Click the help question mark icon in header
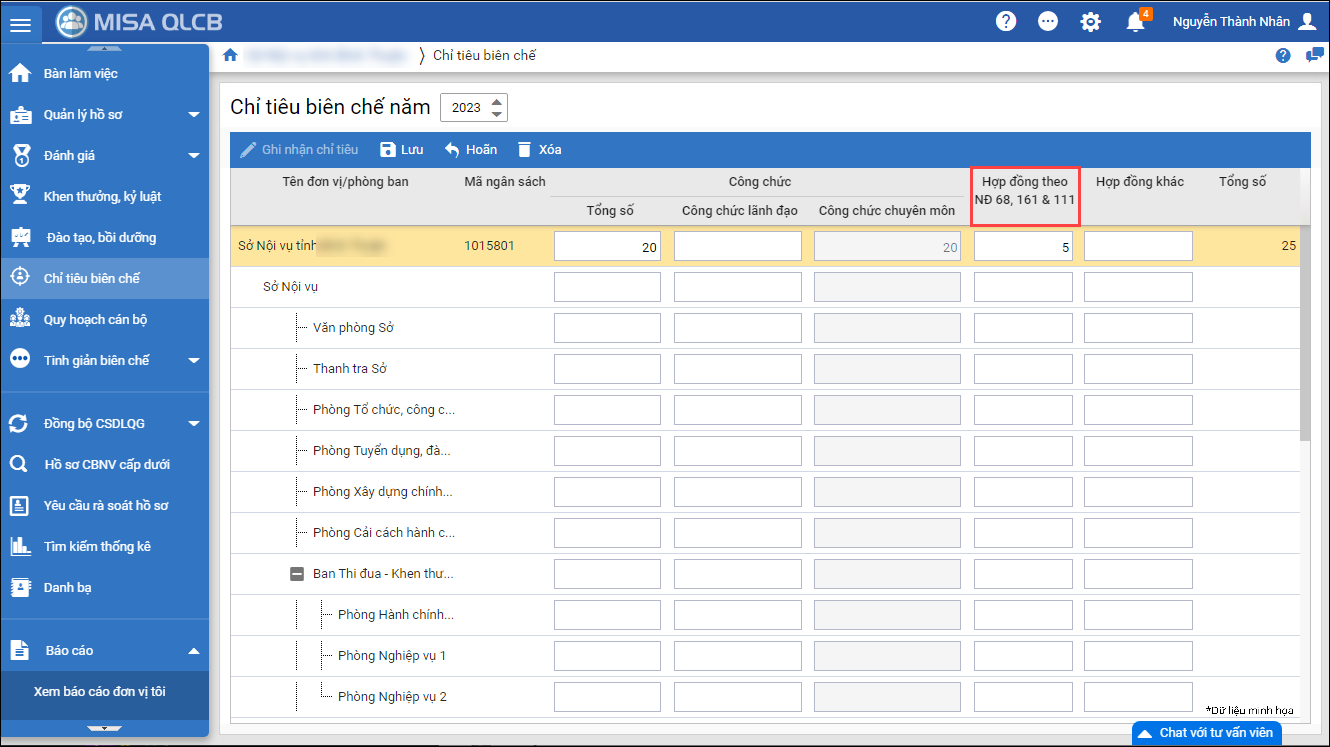 pyautogui.click(x=1006, y=21)
